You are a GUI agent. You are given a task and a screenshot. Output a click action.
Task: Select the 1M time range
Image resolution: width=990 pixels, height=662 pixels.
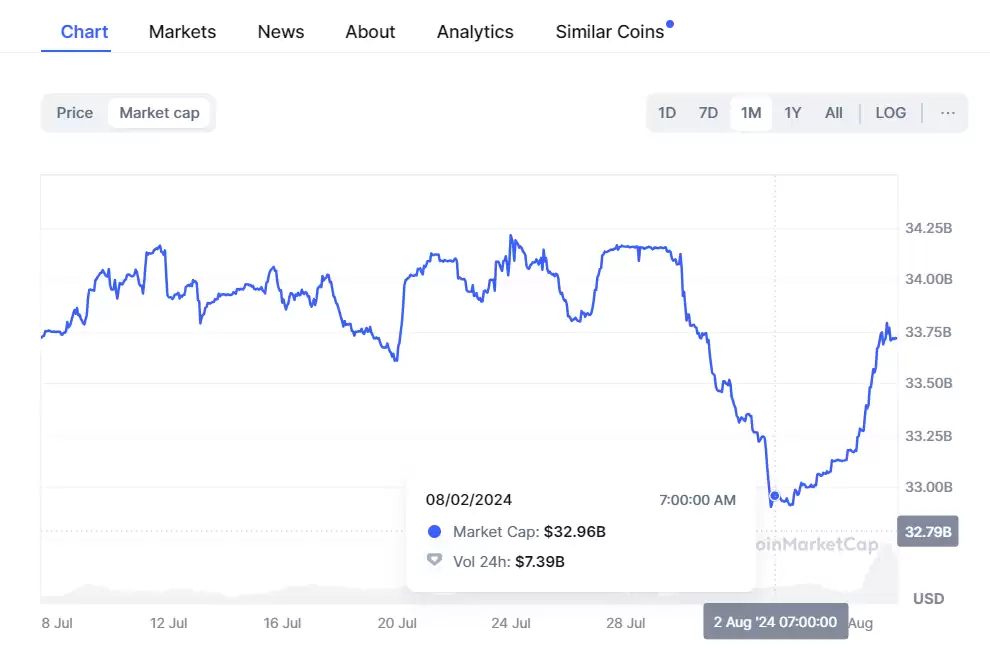(x=751, y=113)
